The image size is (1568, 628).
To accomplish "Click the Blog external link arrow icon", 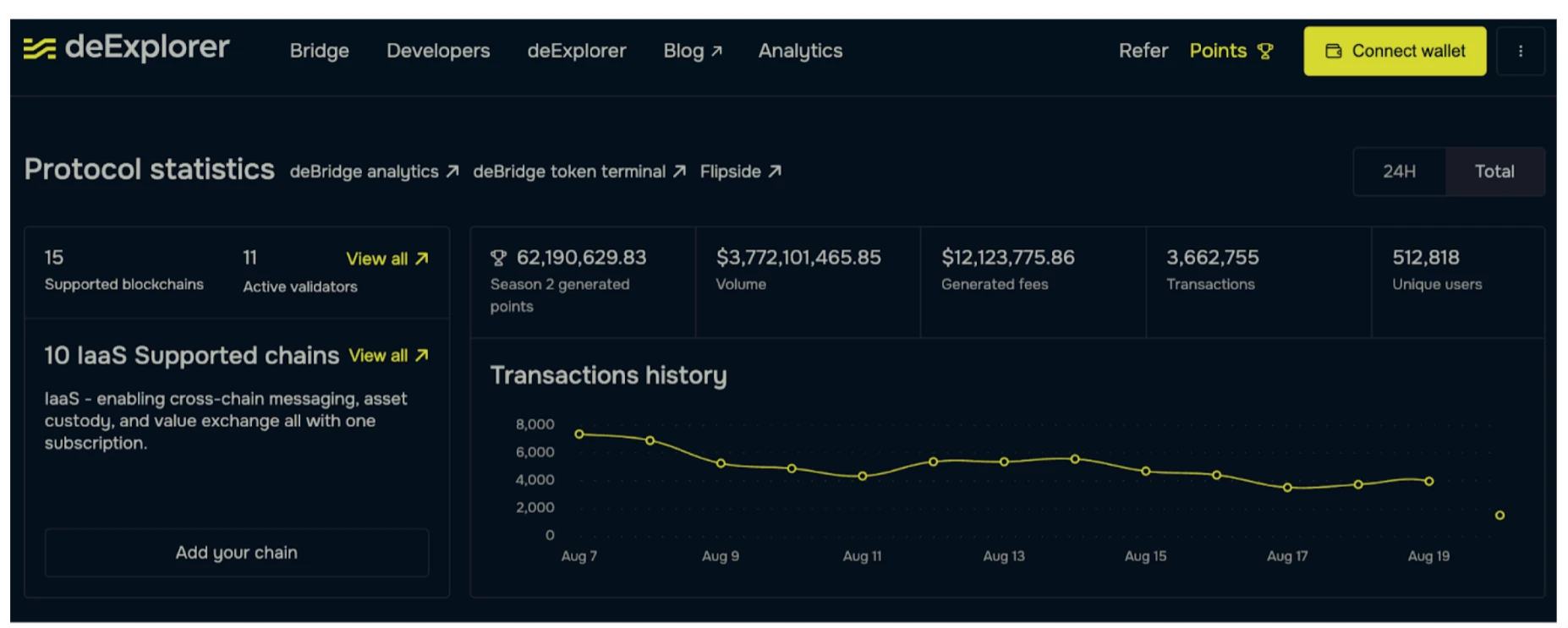I will 717,52.
